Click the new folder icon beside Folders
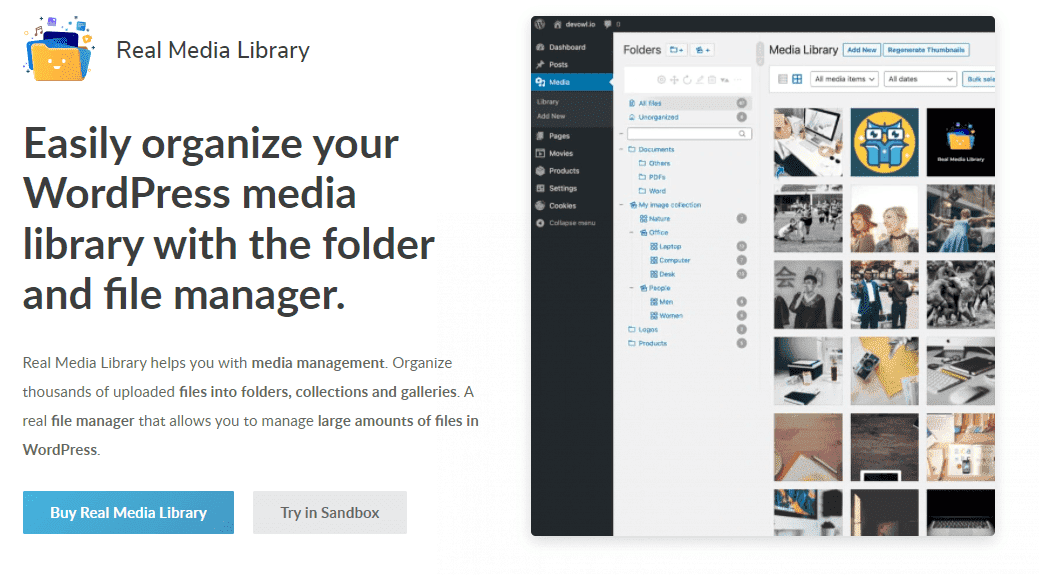The image size is (1044, 578). 678,49
